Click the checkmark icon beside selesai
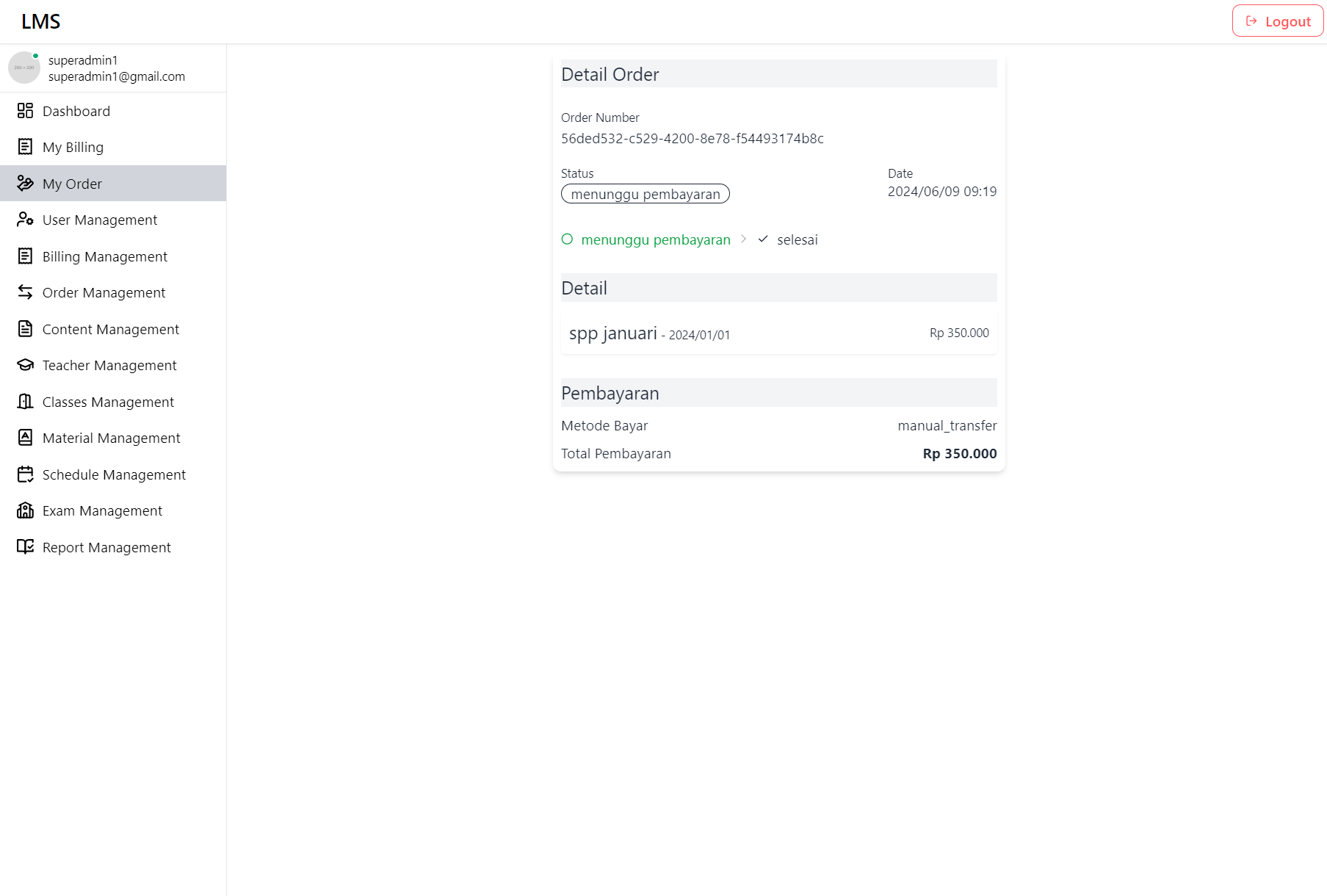The width and height of the screenshot is (1327, 896). point(763,239)
